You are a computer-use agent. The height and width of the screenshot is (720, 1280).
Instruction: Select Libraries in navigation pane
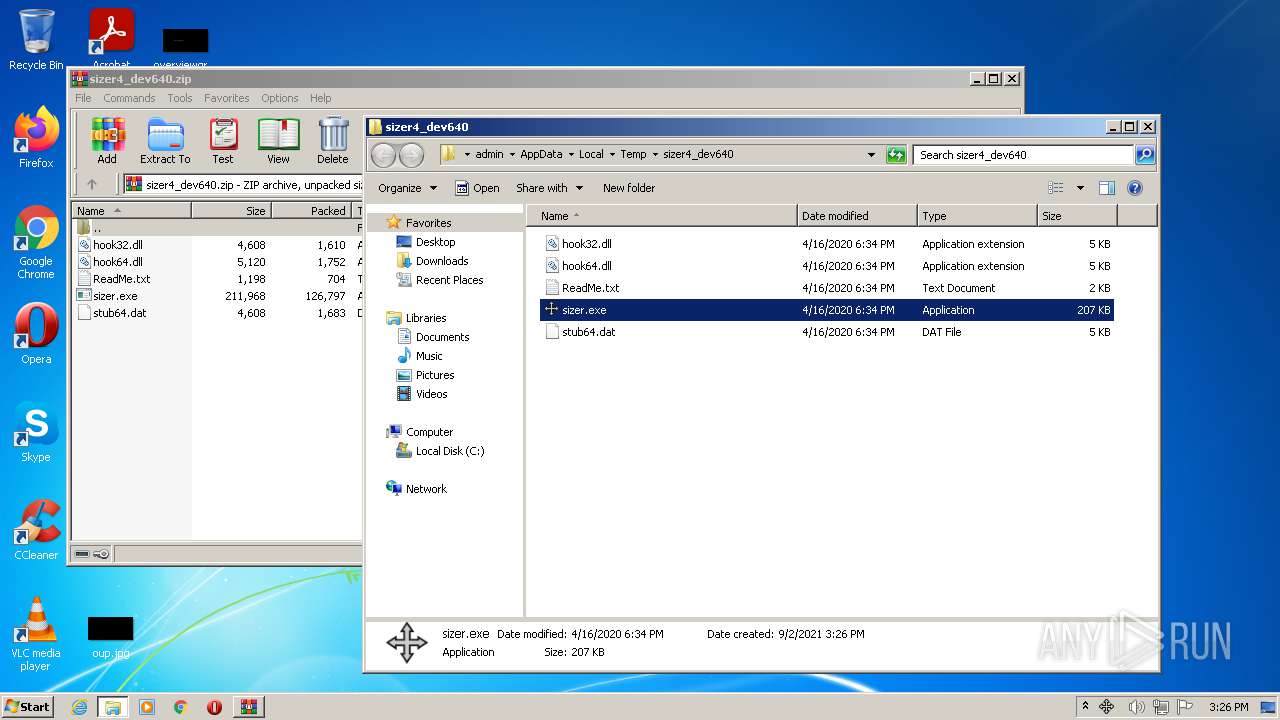[x=426, y=318]
